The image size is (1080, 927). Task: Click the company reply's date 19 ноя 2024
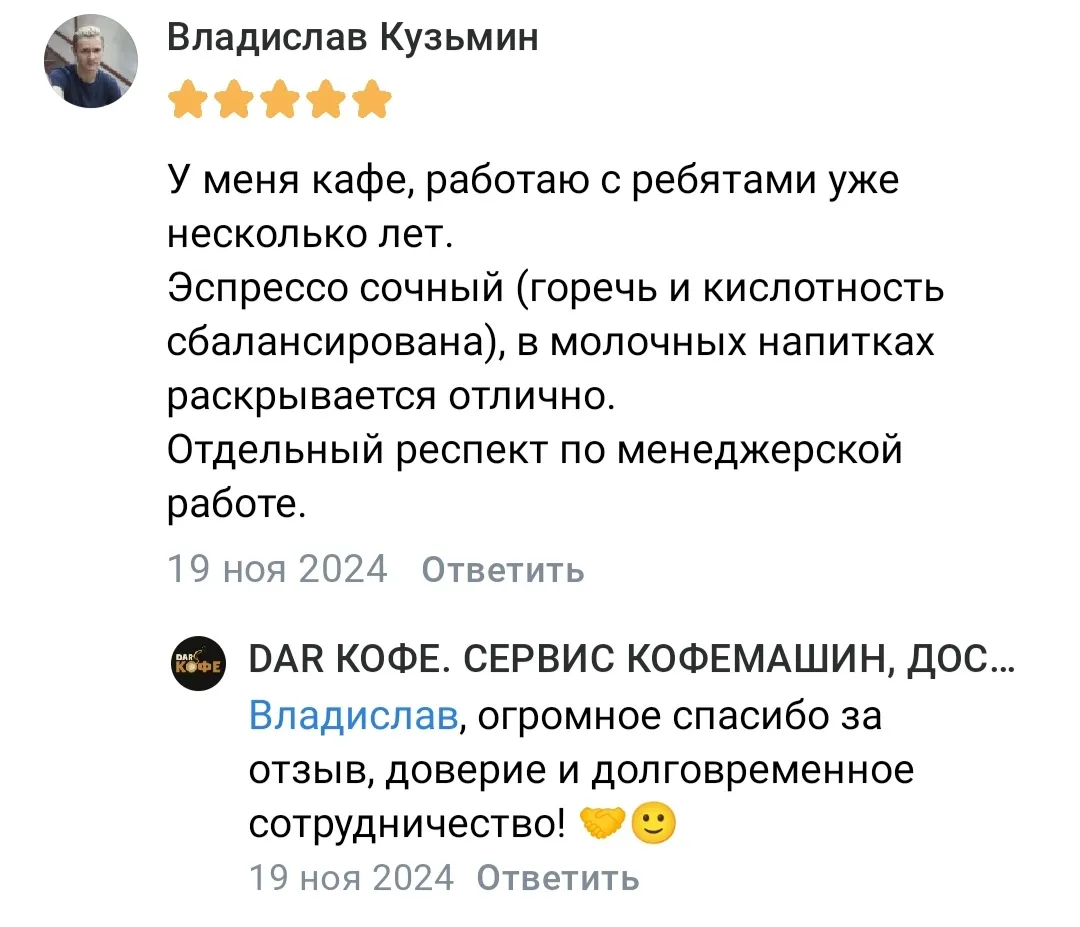(350, 879)
